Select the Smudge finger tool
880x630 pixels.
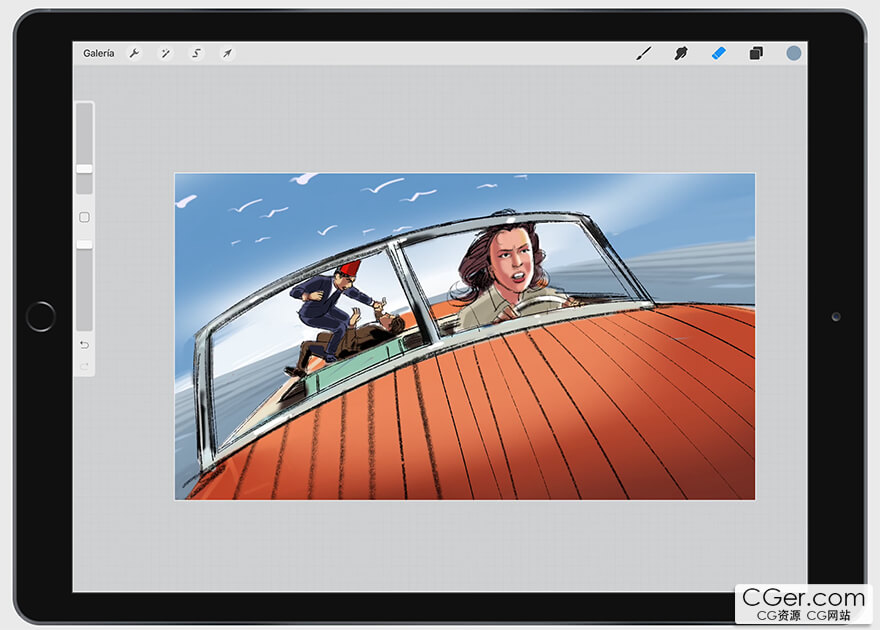(x=681, y=53)
